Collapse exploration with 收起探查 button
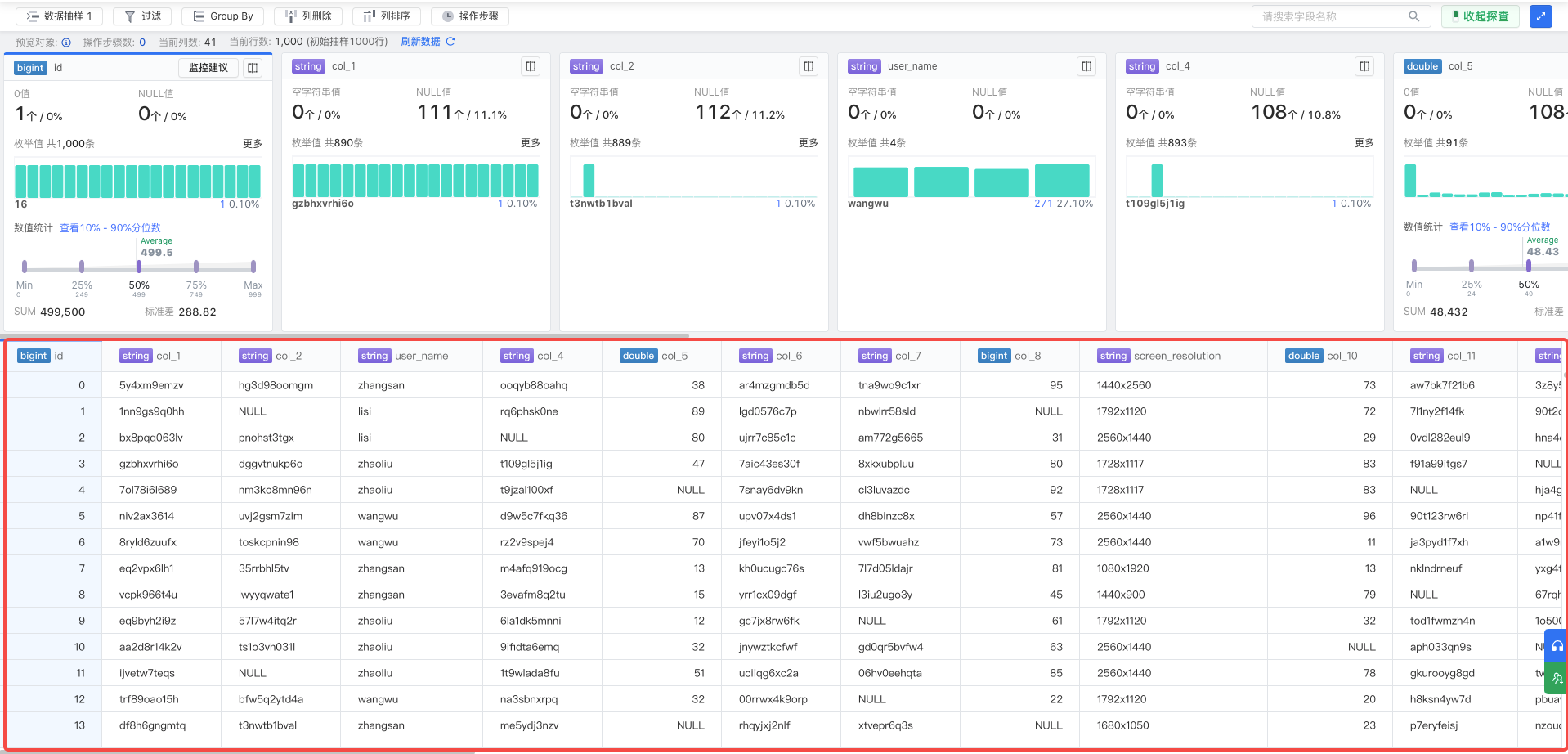This screenshot has width=1568, height=754. (1480, 16)
